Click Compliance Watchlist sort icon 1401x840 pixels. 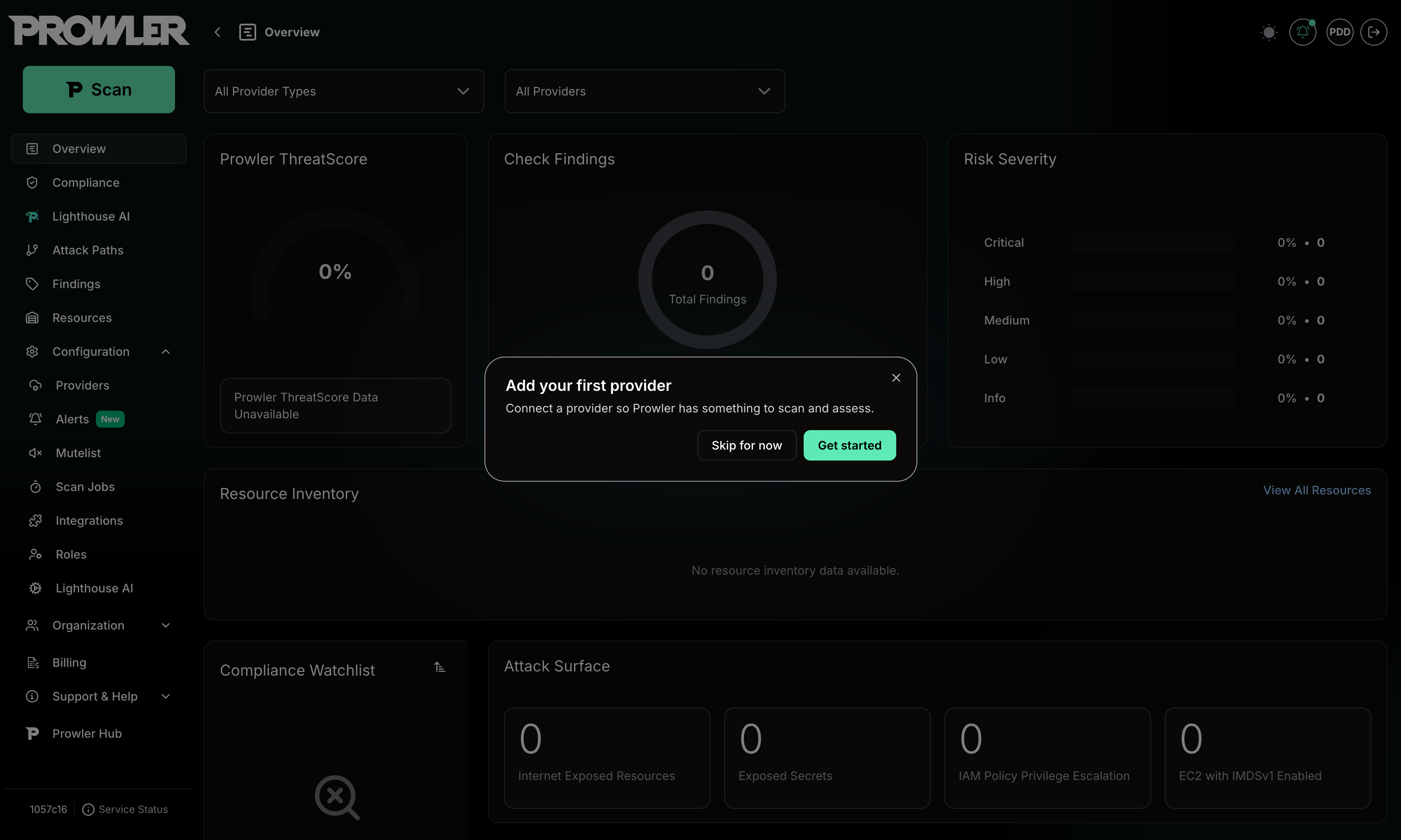pyautogui.click(x=439, y=667)
